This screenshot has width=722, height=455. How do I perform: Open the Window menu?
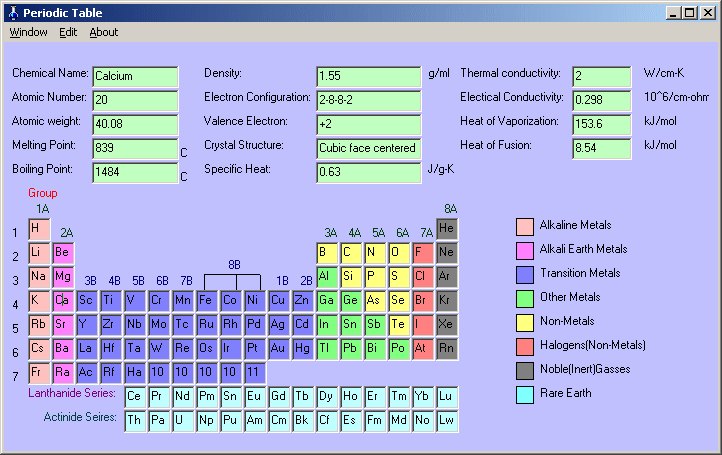29,32
